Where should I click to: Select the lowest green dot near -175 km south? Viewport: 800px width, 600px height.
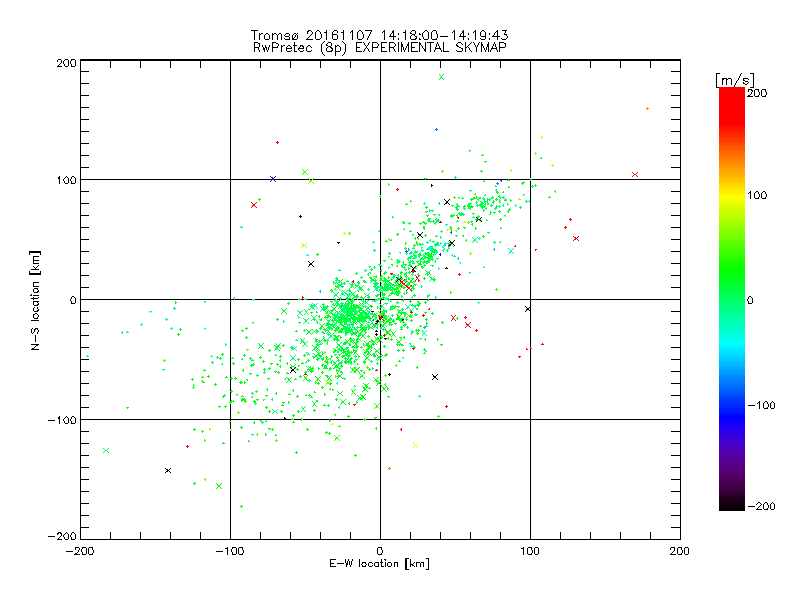(241, 507)
